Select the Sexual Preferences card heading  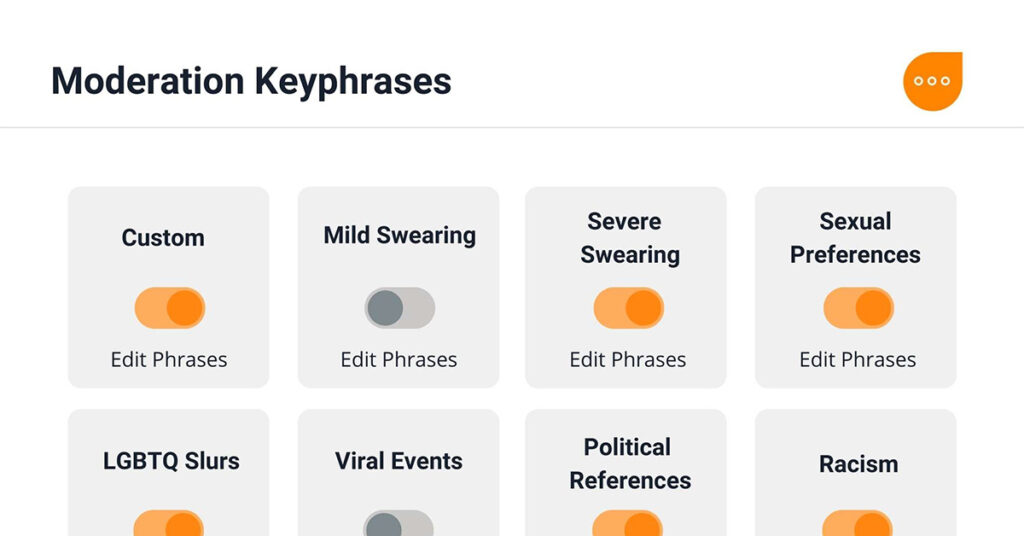855,238
